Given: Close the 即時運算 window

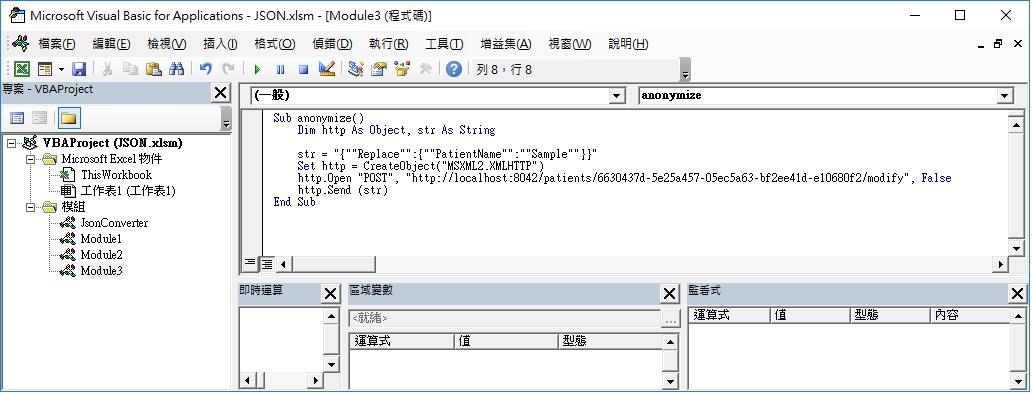Looking at the screenshot, I should [330, 294].
